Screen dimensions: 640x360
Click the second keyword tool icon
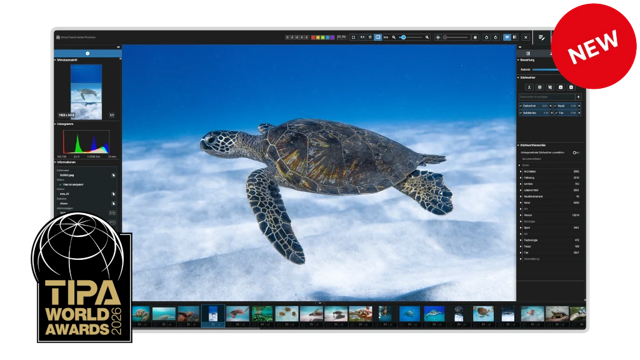(x=540, y=87)
